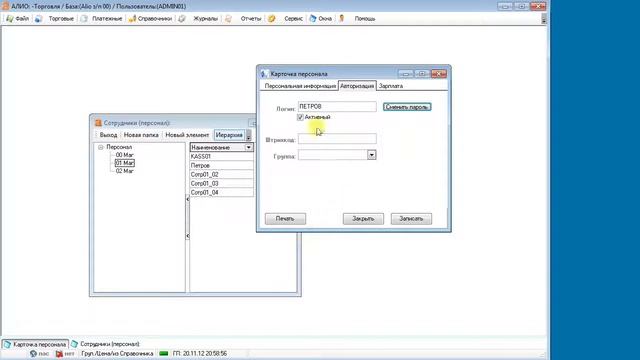Click the Помощь menu icon

click(342, 19)
